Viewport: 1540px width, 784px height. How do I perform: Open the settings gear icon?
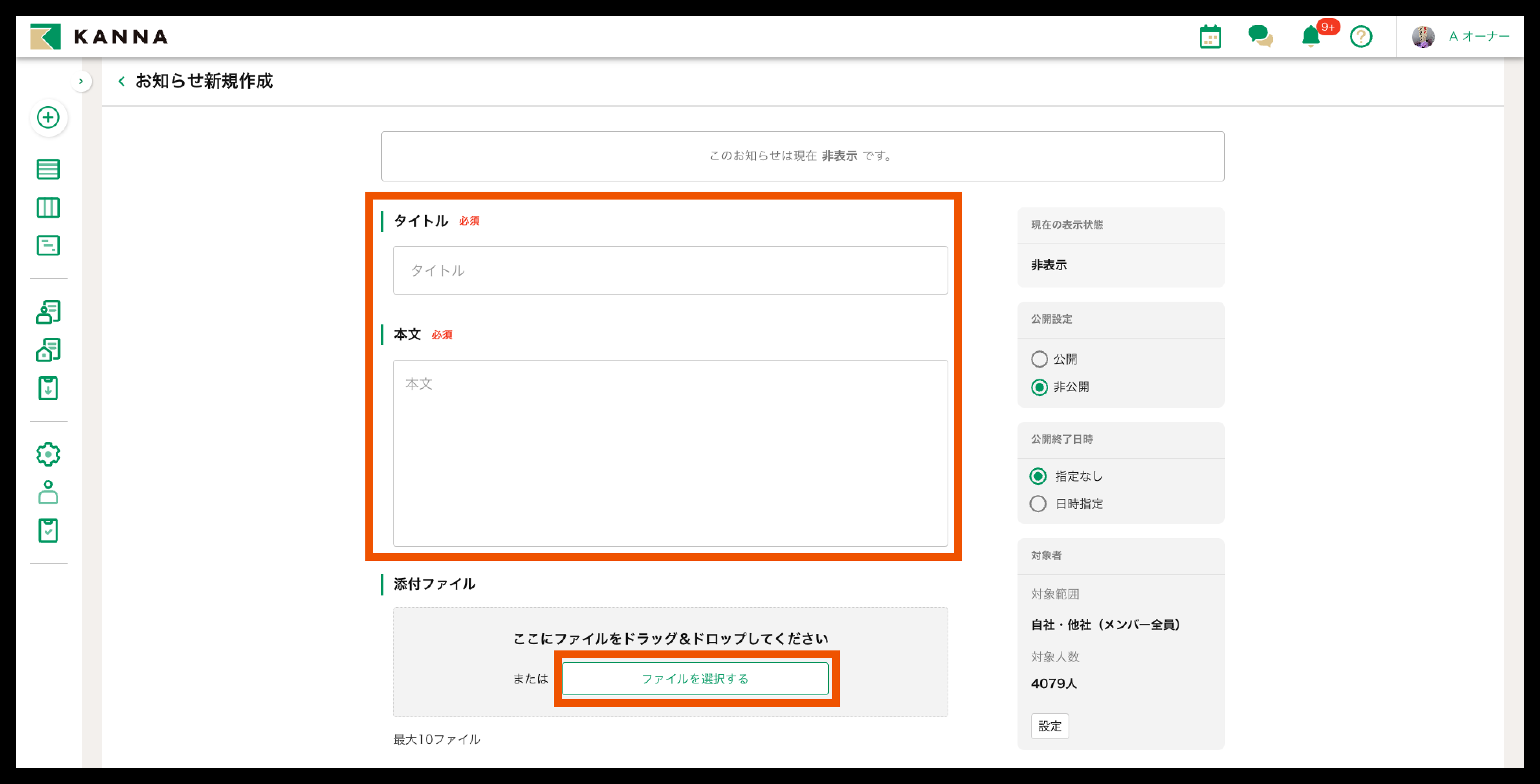click(x=48, y=454)
